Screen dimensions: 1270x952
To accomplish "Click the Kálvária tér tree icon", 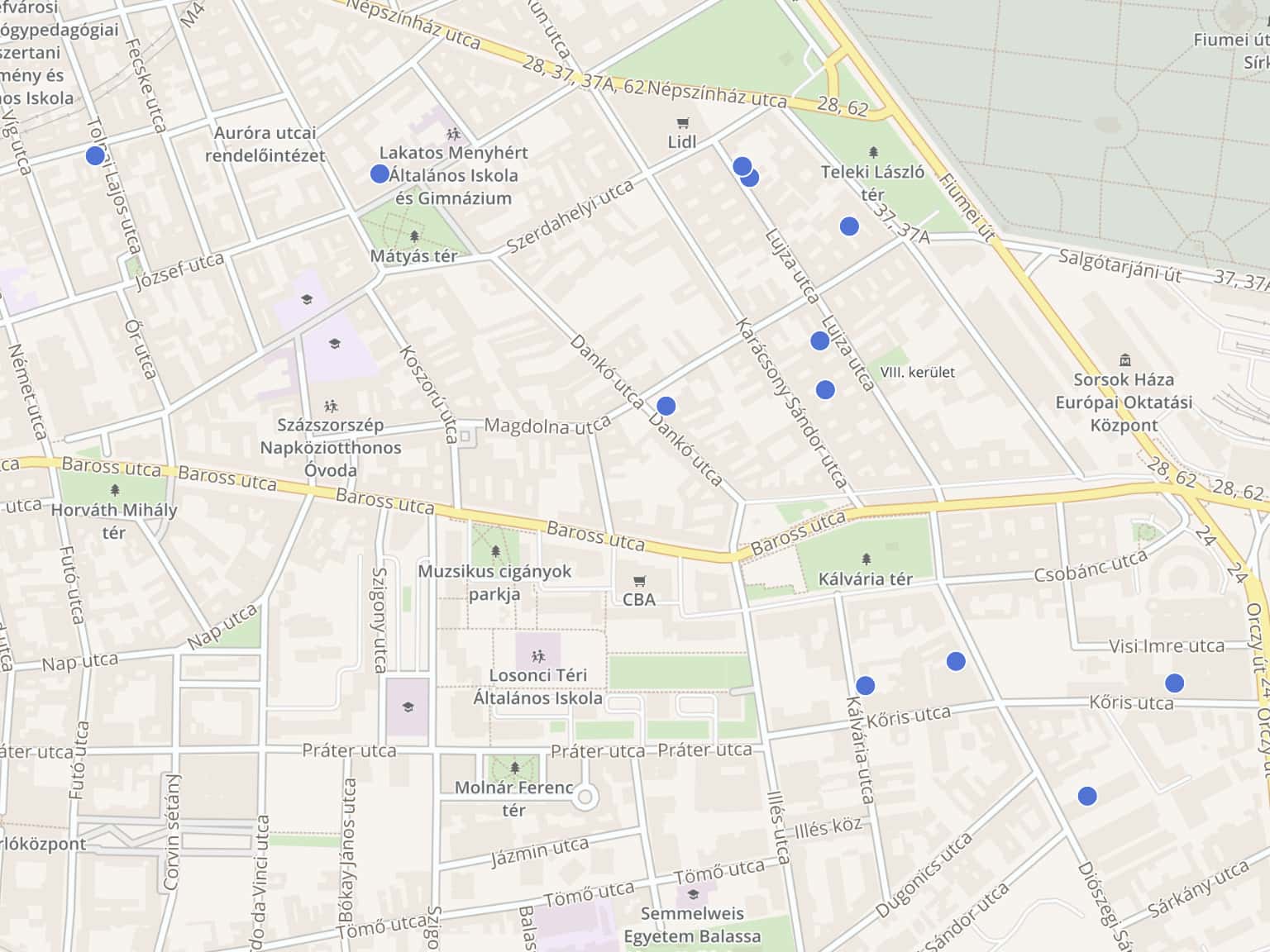I will (866, 559).
